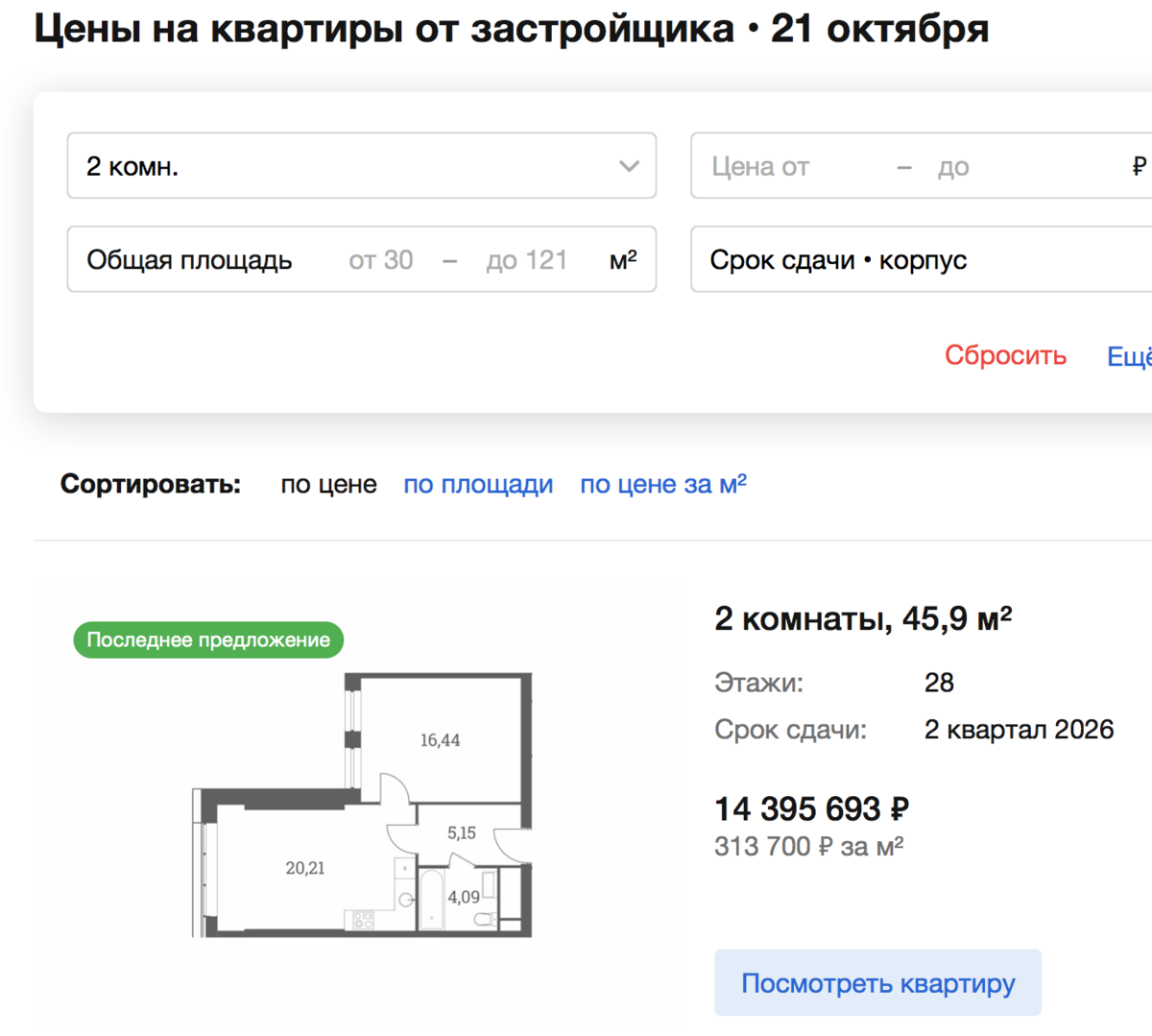1152x1036 pixels.
Task: Click the price '14 395 693 ₽'
Action: pyautogui.click(x=811, y=808)
